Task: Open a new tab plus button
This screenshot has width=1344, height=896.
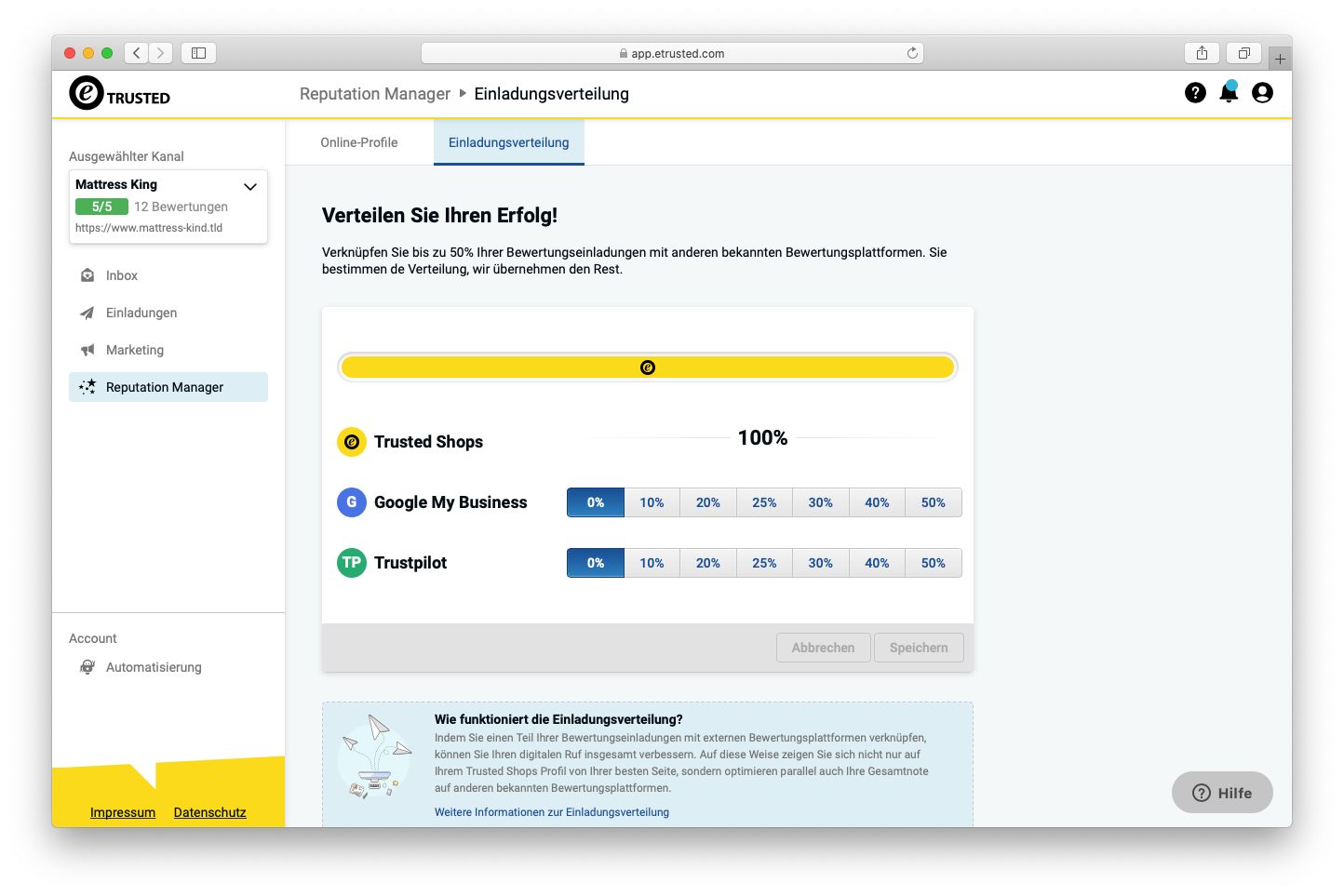Action: click(1280, 59)
